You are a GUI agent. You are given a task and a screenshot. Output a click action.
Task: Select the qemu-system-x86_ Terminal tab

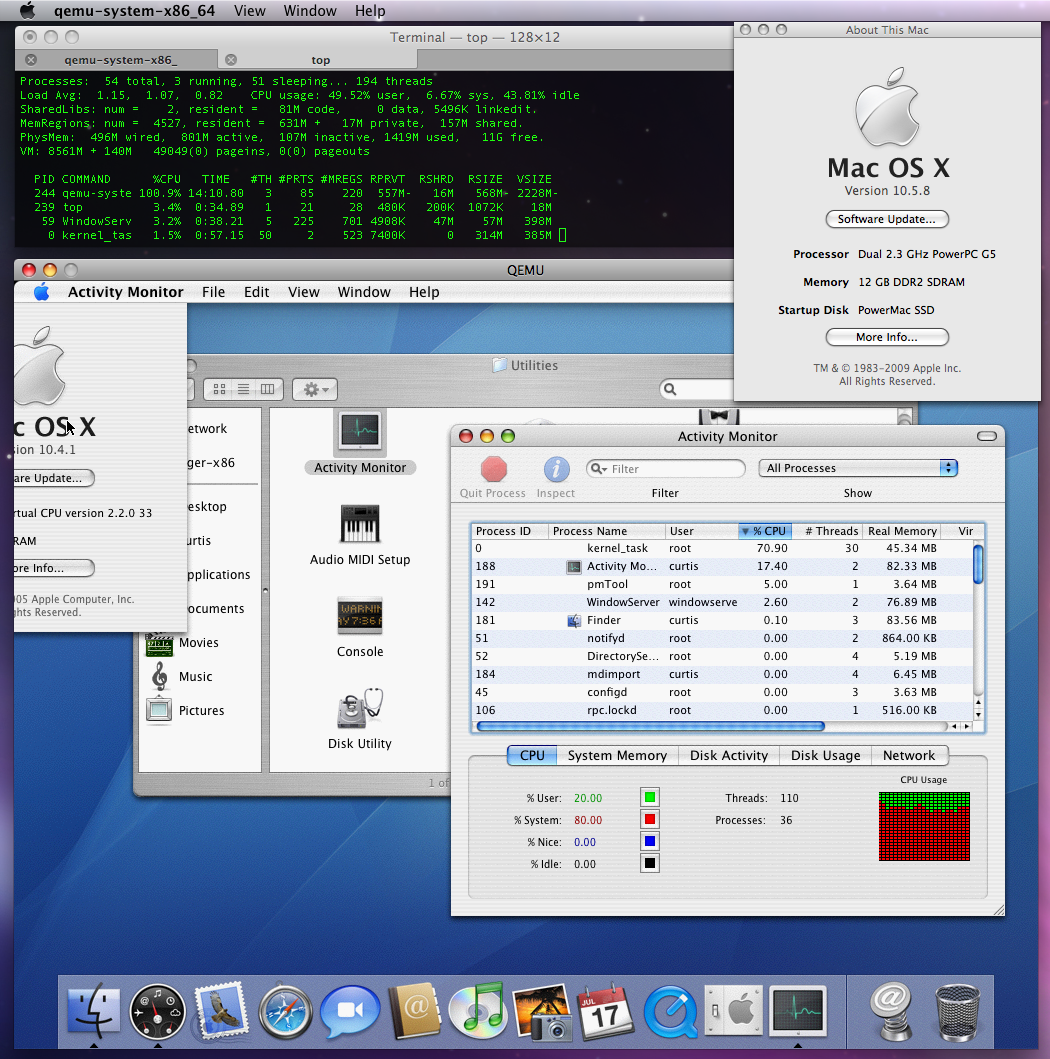pos(117,60)
